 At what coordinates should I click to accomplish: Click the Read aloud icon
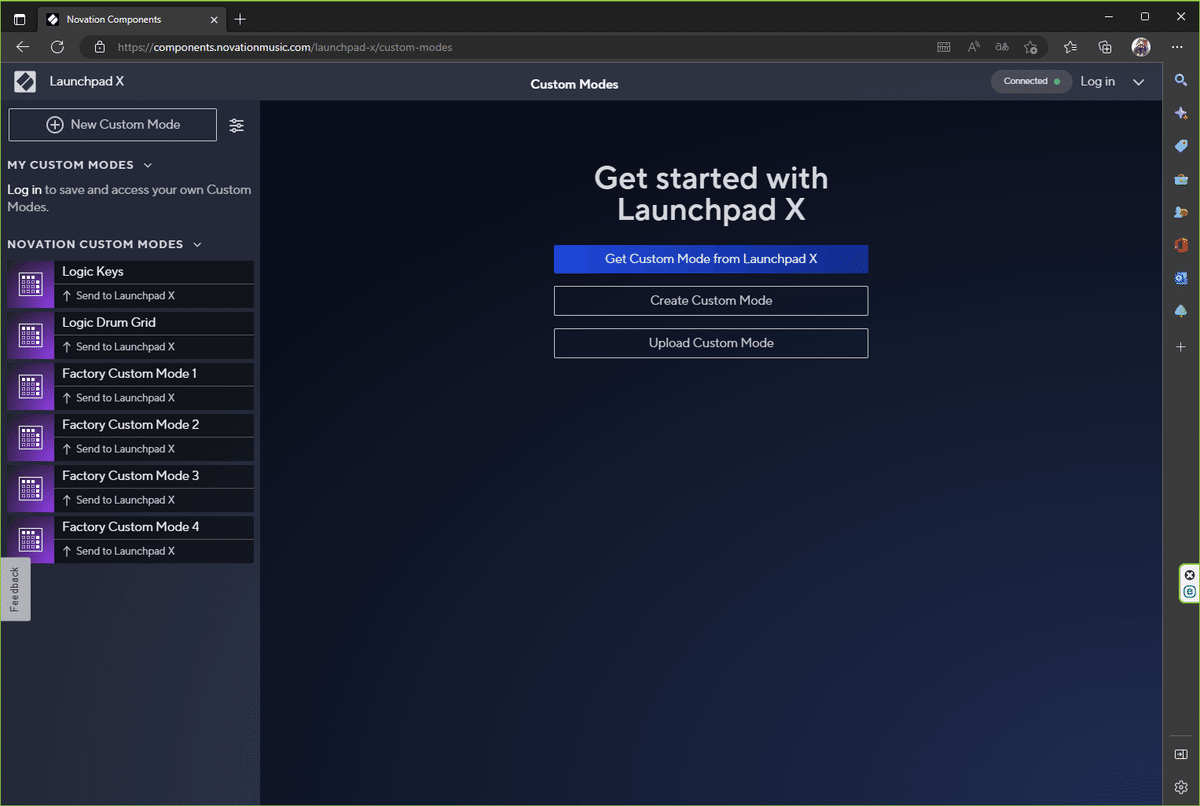point(974,47)
